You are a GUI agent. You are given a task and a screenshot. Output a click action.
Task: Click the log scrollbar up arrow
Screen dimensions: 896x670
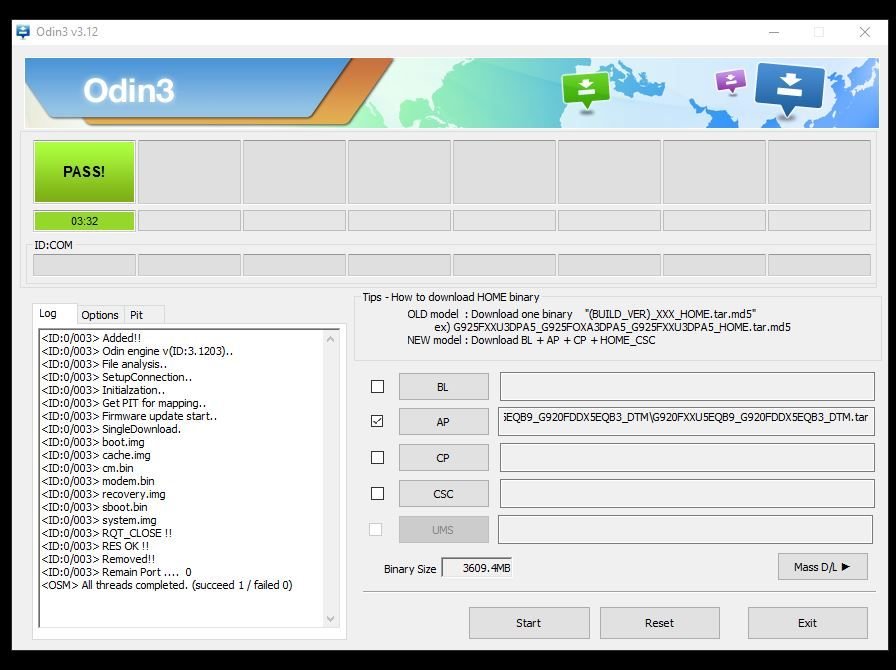coord(330,339)
